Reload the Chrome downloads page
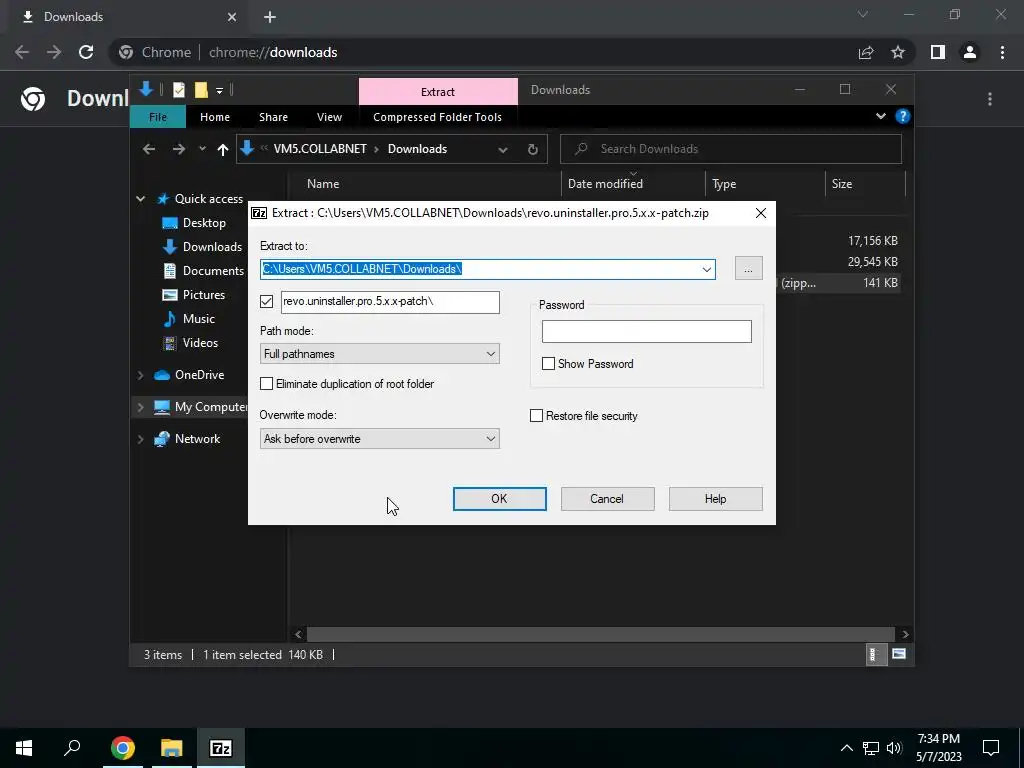Viewport: 1024px width, 768px height. click(86, 52)
